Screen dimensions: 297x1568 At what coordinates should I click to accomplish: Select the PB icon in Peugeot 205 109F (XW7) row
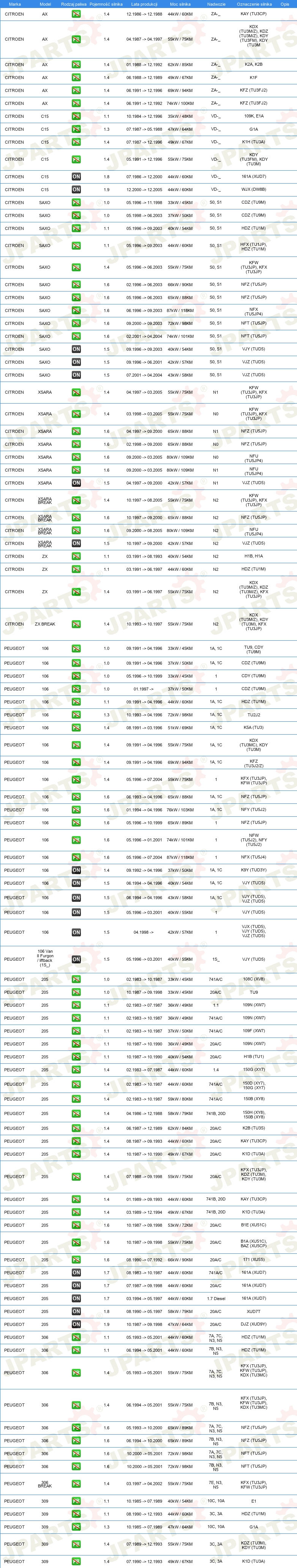76,1031
